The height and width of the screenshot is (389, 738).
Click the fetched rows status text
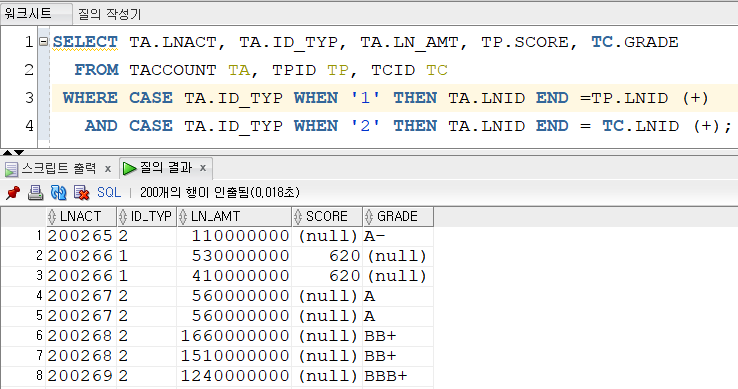(220, 192)
